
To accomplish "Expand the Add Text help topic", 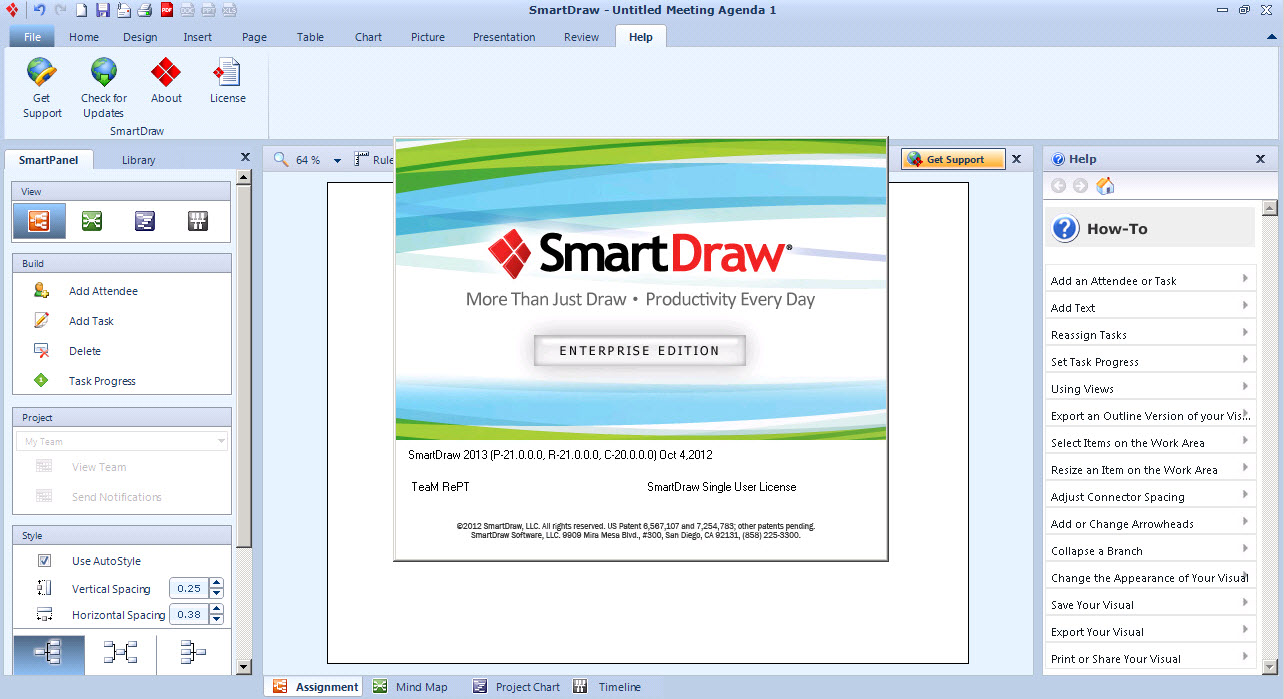I will pos(1150,308).
